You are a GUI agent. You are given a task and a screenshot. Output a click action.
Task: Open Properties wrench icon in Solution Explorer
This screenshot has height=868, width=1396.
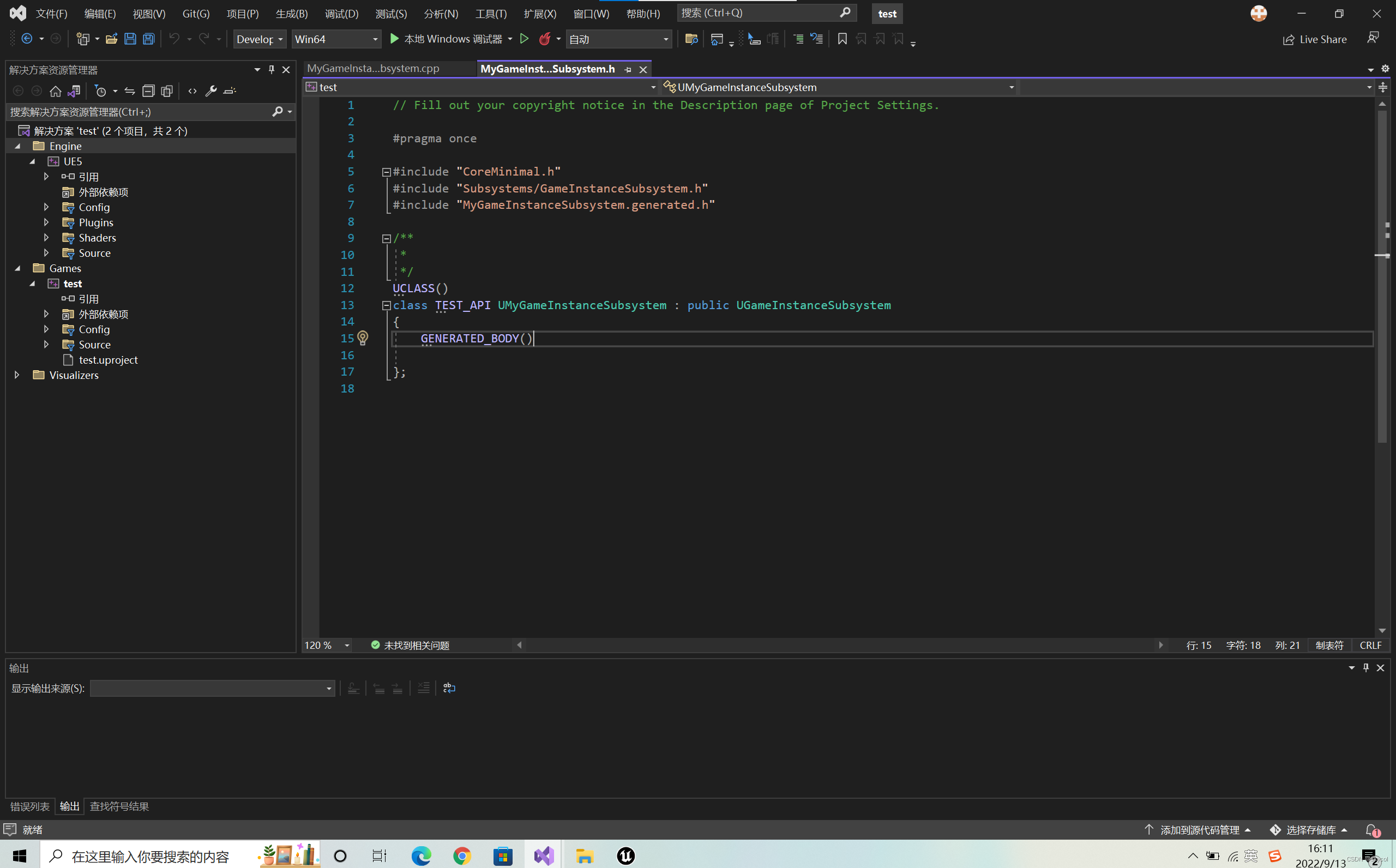pyautogui.click(x=211, y=91)
